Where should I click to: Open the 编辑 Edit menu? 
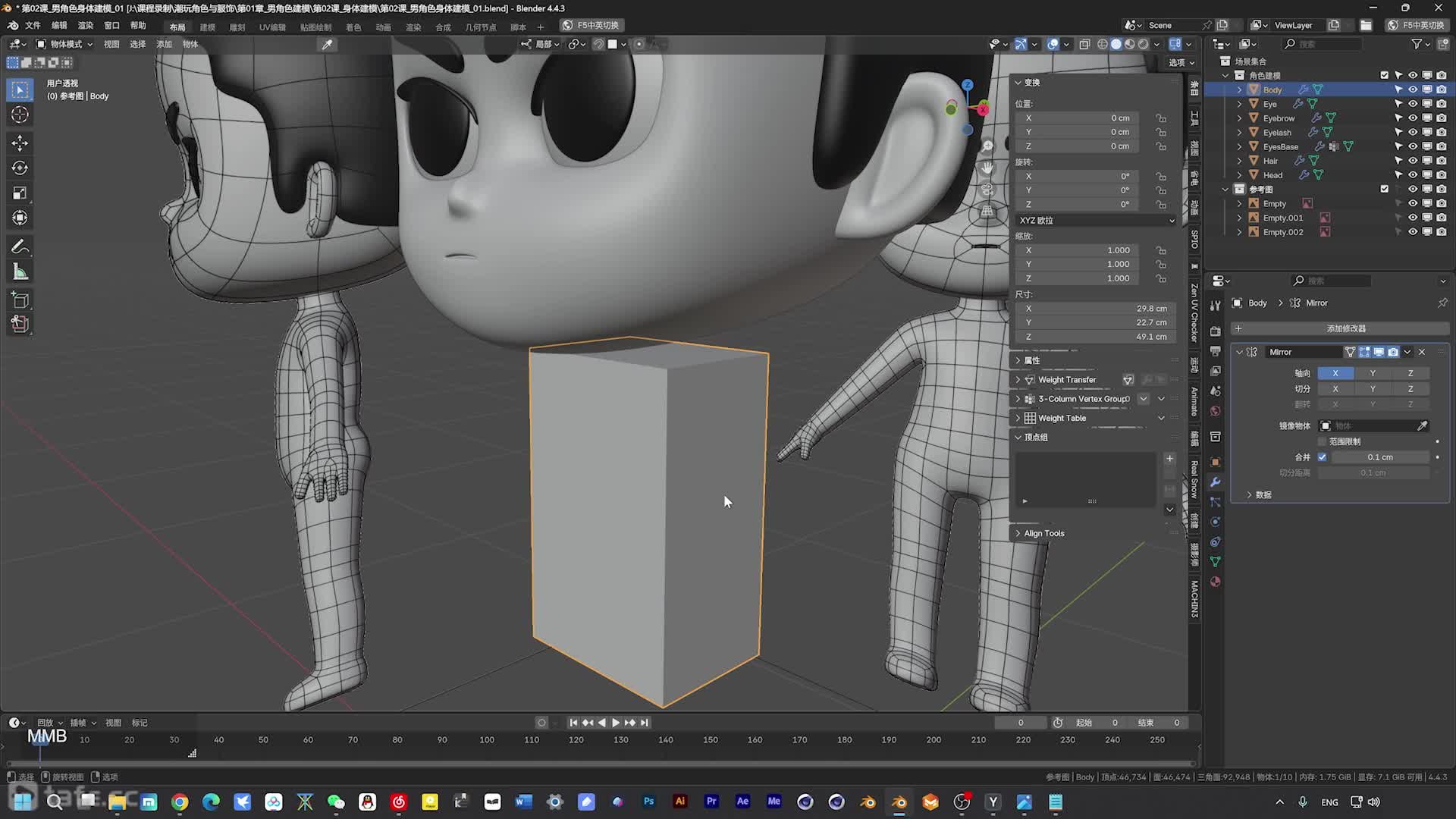click(x=59, y=25)
